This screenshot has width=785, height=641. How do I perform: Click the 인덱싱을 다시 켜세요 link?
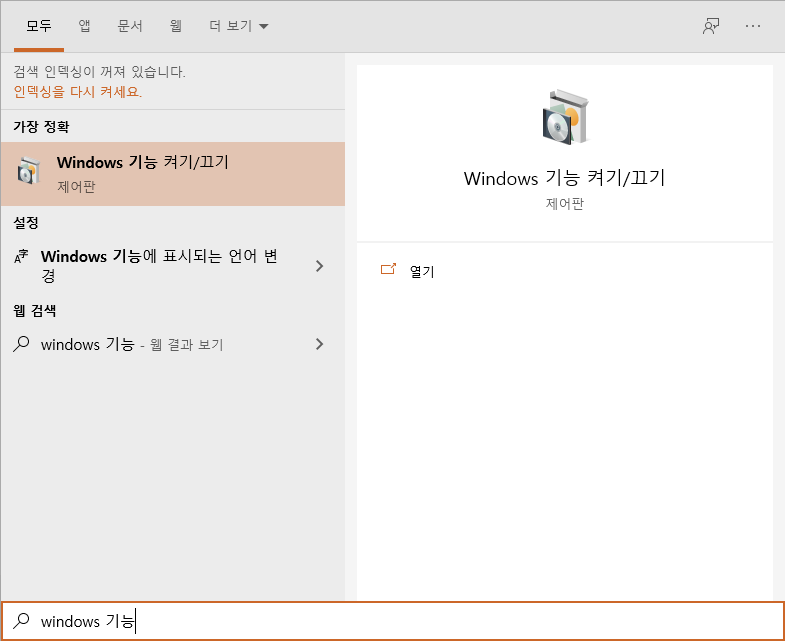[x=78, y=92]
